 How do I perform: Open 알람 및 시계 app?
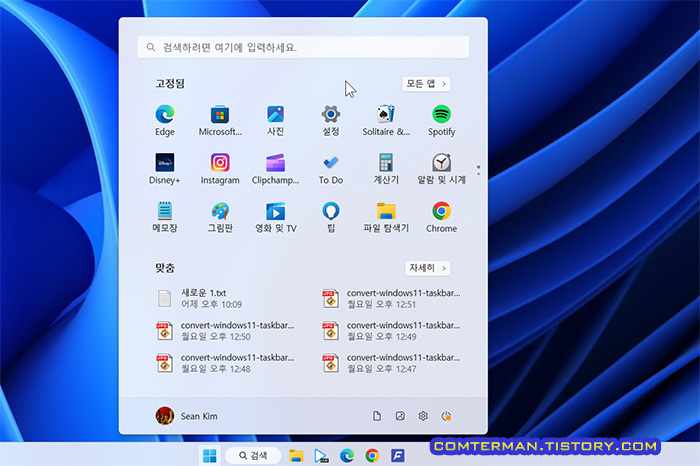442,169
